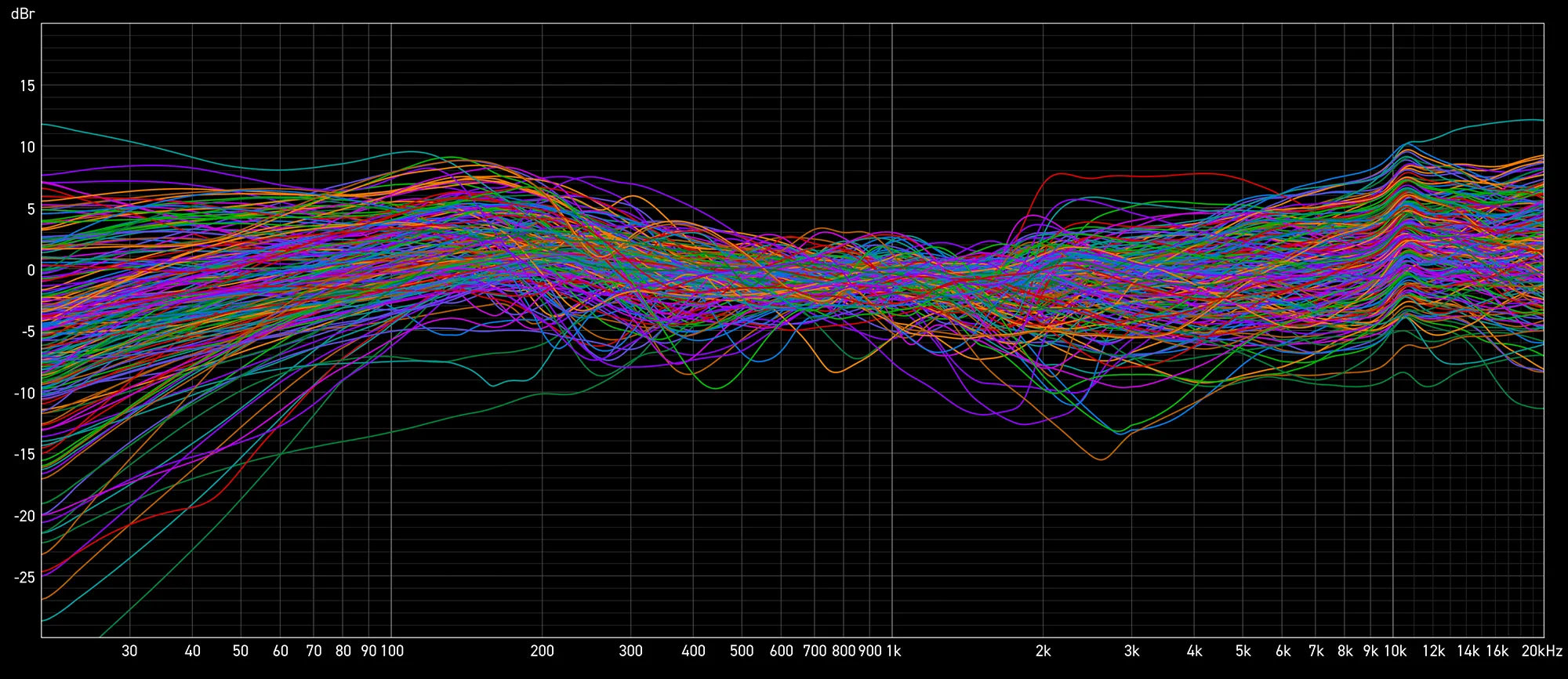Image resolution: width=1568 pixels, height=679 pixels.
Task: Click the 10k frequency label
Action: 1395,651
